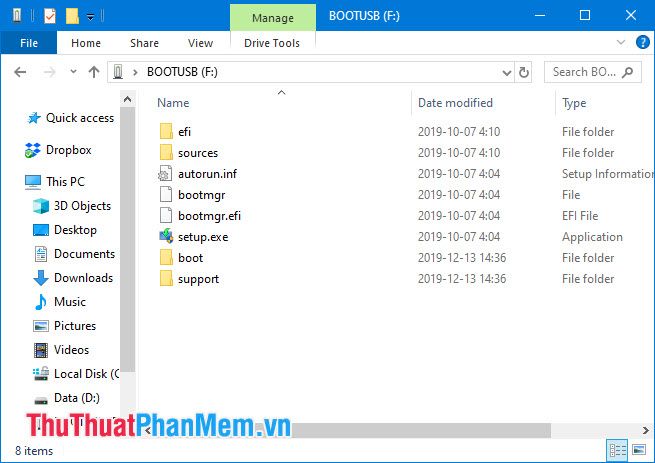
Task: Go back with the back arrow
Action: pyautogui.click(x=20, y=72)
